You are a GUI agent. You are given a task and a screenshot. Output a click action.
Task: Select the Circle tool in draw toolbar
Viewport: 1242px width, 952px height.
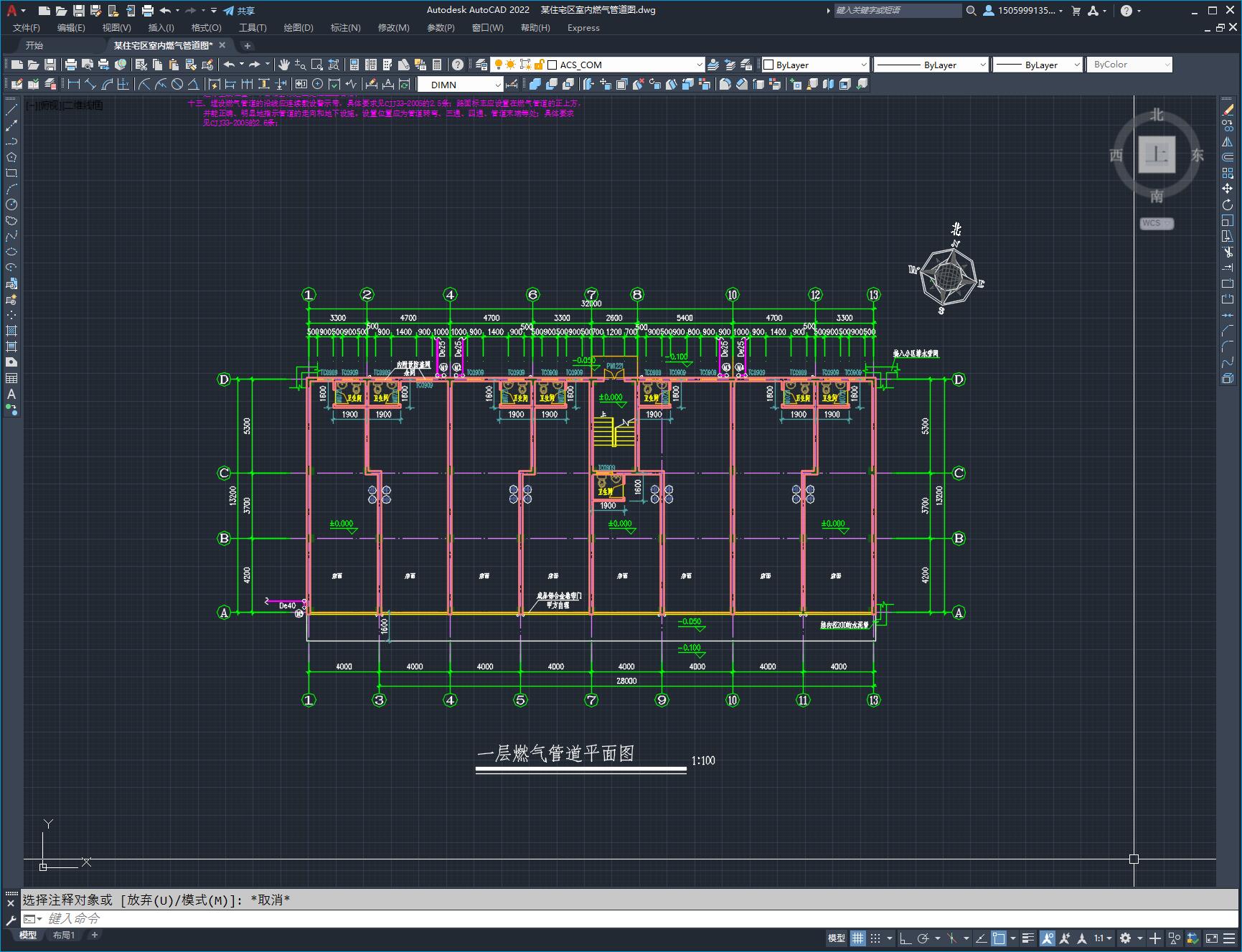[x=11, y=204]
